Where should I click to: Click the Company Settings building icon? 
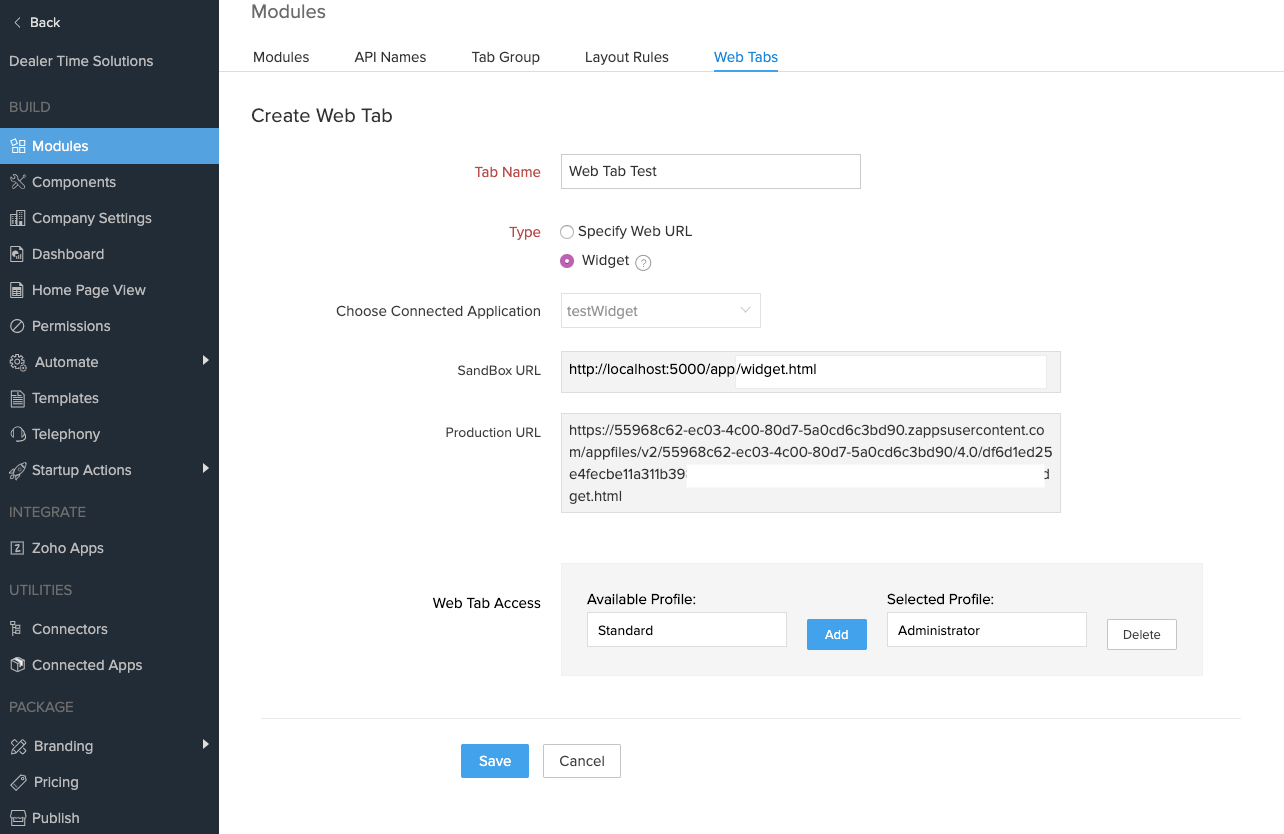(17, 218)
